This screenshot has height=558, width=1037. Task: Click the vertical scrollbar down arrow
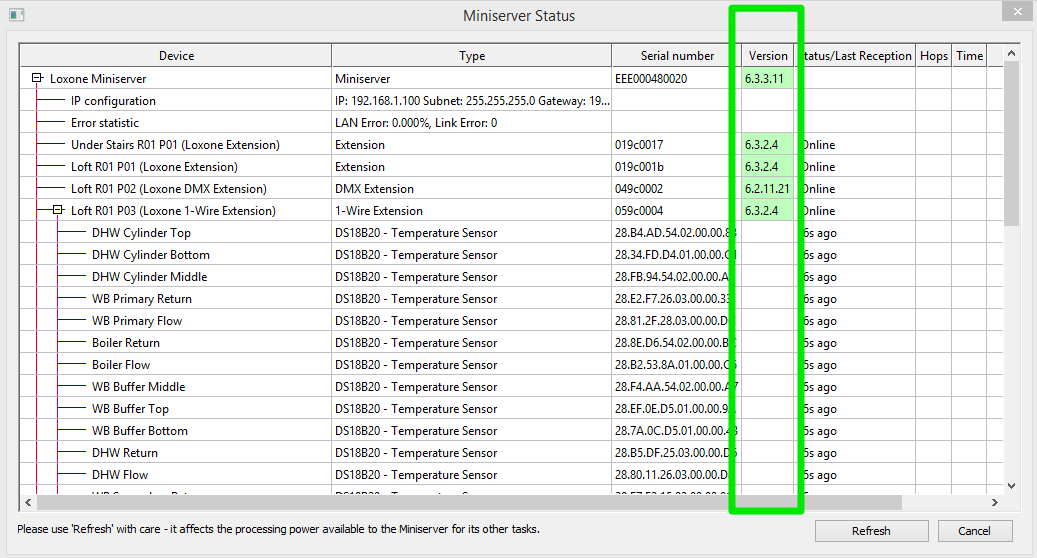point(1011,486)
